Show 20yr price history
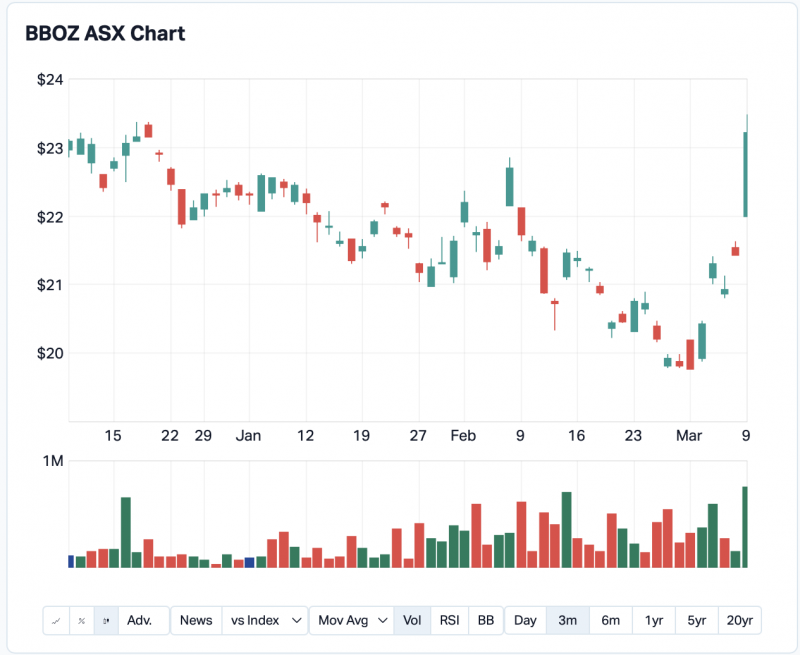Image resolution: width=800 pixels, height=655 pixels. click(x=740, y=621)
